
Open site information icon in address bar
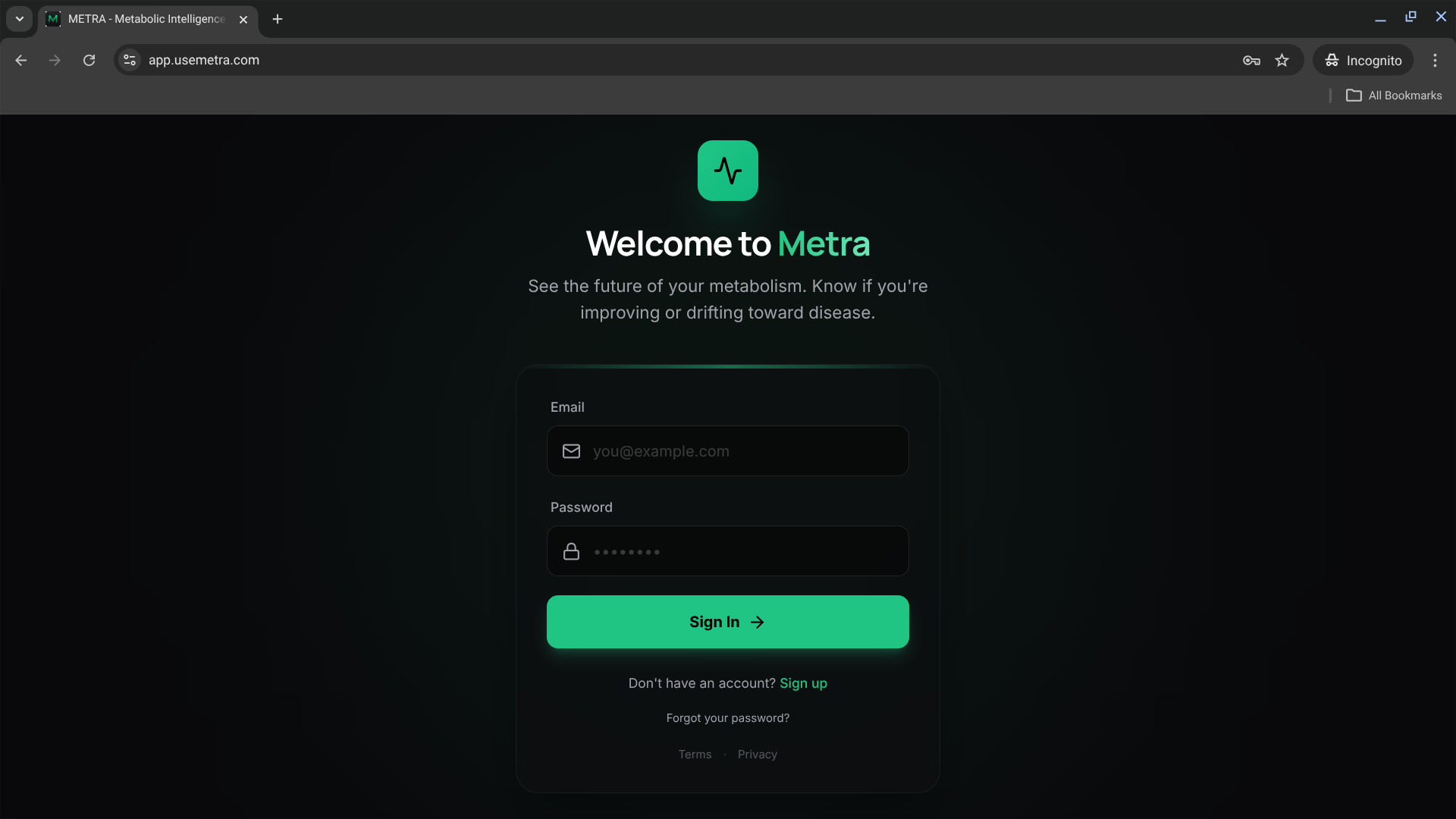click(130, 60)
